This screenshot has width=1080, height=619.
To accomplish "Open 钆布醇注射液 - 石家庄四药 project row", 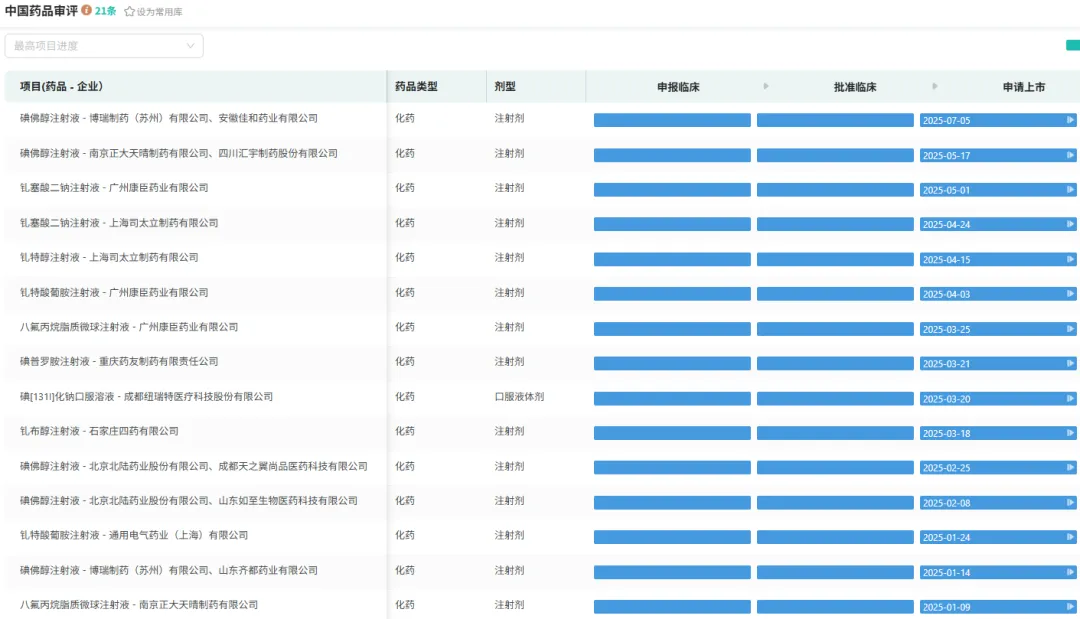I will click(99, 431).
